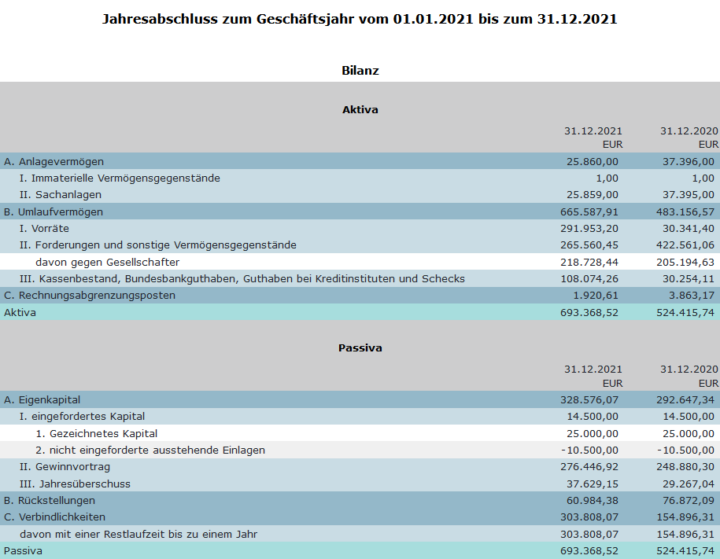Click Forderungen und sonstige Vermögensgegenstände row

[x=360, y=245]
